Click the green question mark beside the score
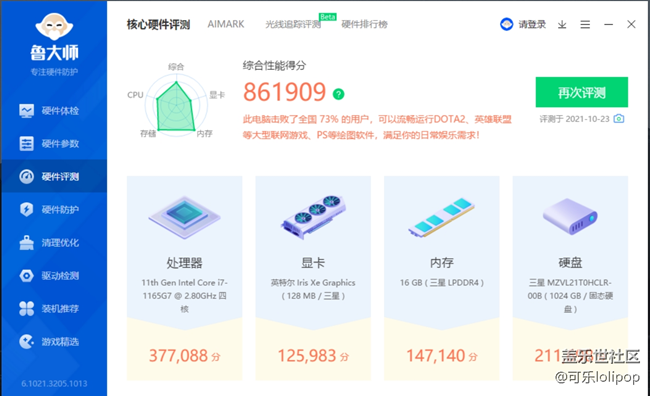The height and width of the screenshot is (396, 650). [x=338, y=94]
